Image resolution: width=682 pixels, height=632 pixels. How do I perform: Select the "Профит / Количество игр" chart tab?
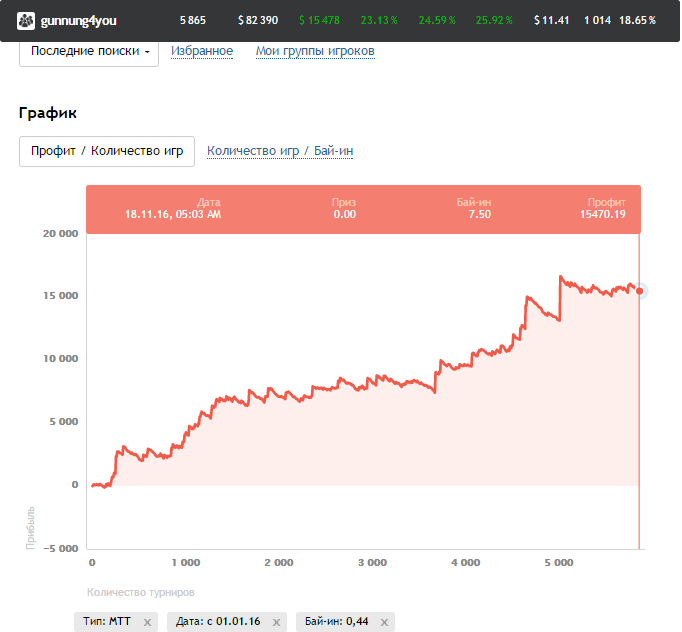(x=107, y=151)
